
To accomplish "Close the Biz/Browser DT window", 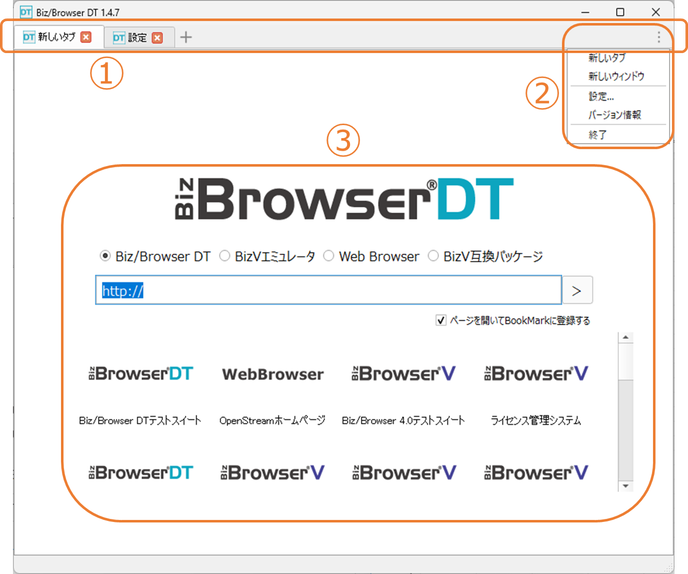I will pyautogui.click(x=656, y=12).
